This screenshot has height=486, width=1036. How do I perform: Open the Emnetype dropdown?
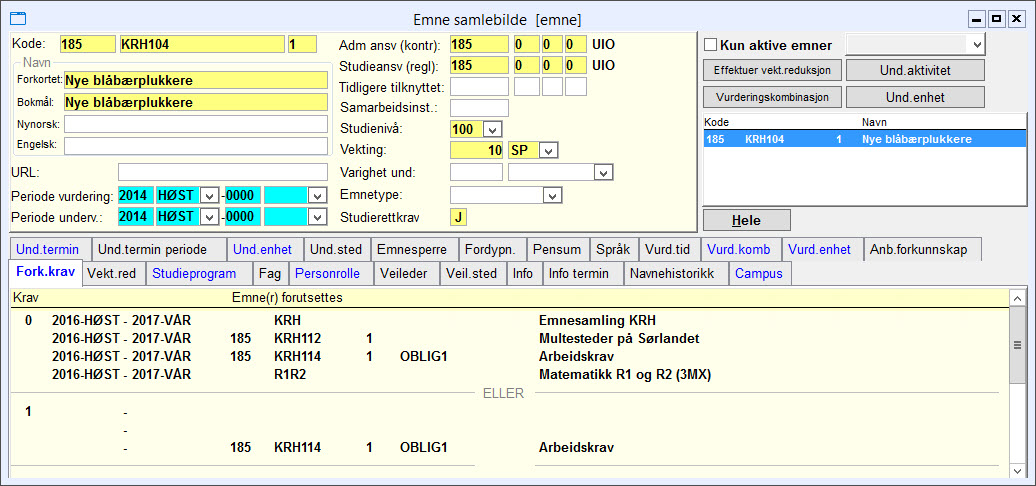[x=552, y=195]
